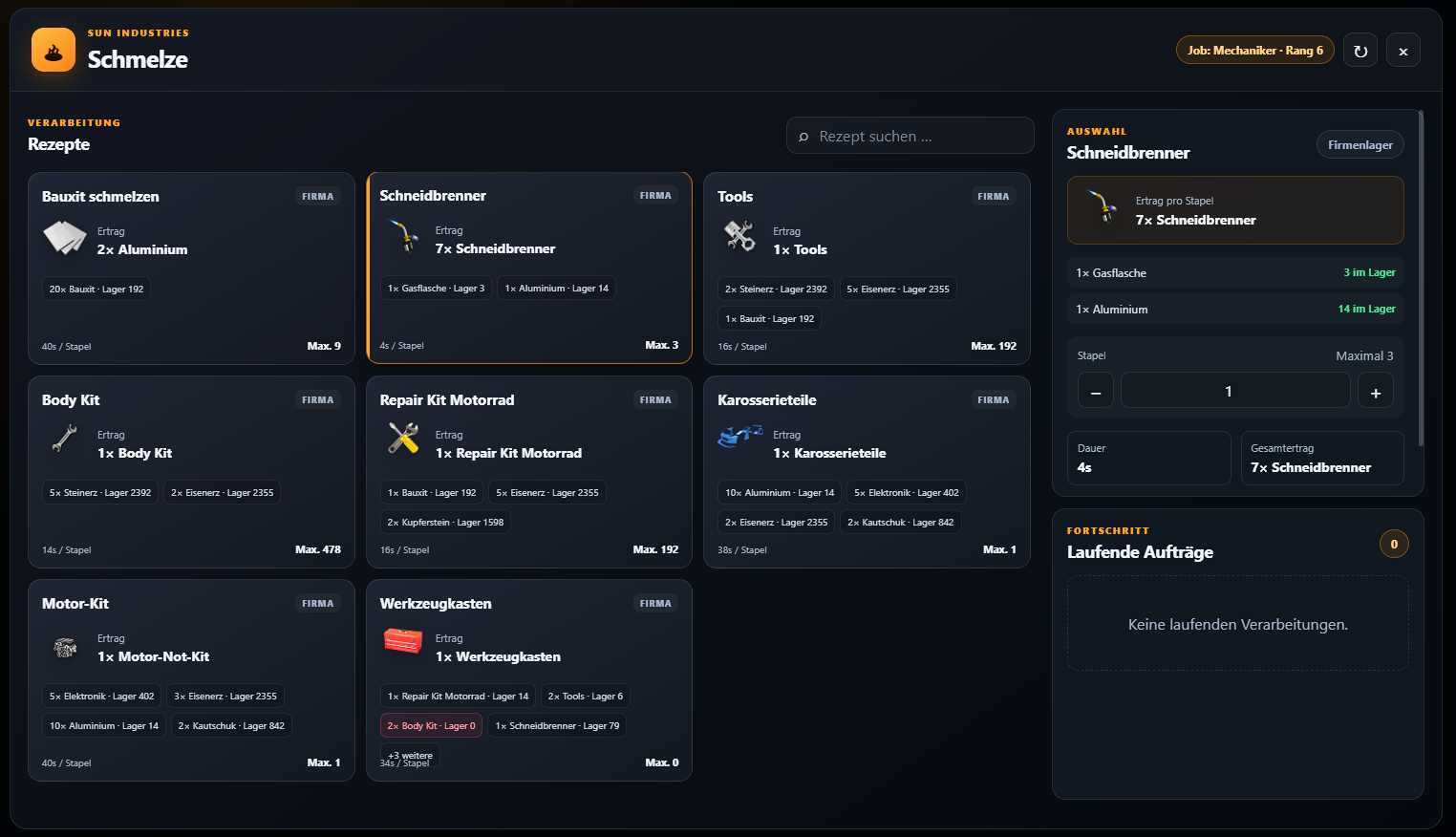The height and width of the screenshot is (837, 1456).
Task: Click the 1× Gasflasche ingredient row
Action: tap(1235, 273)
